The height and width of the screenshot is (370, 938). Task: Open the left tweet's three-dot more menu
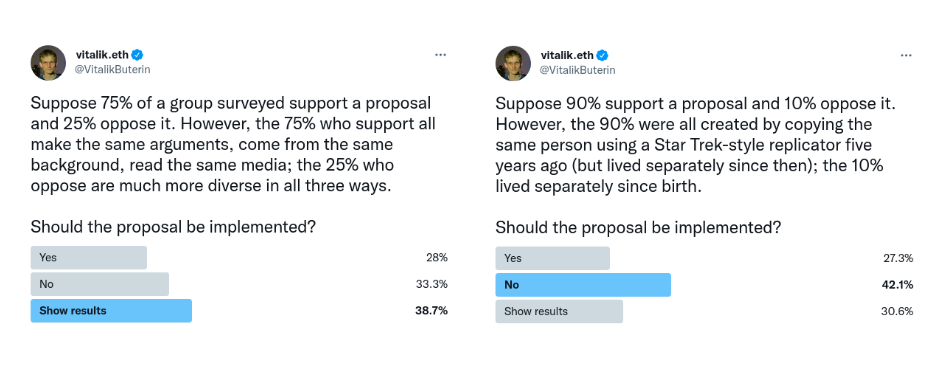click(440, 54)
